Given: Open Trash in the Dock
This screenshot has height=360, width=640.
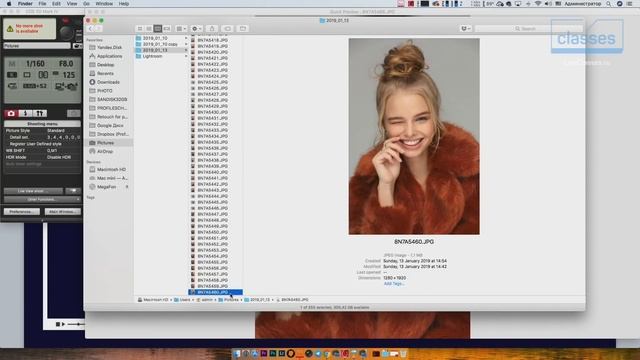Looking at the screenshot, I should 403,353.
